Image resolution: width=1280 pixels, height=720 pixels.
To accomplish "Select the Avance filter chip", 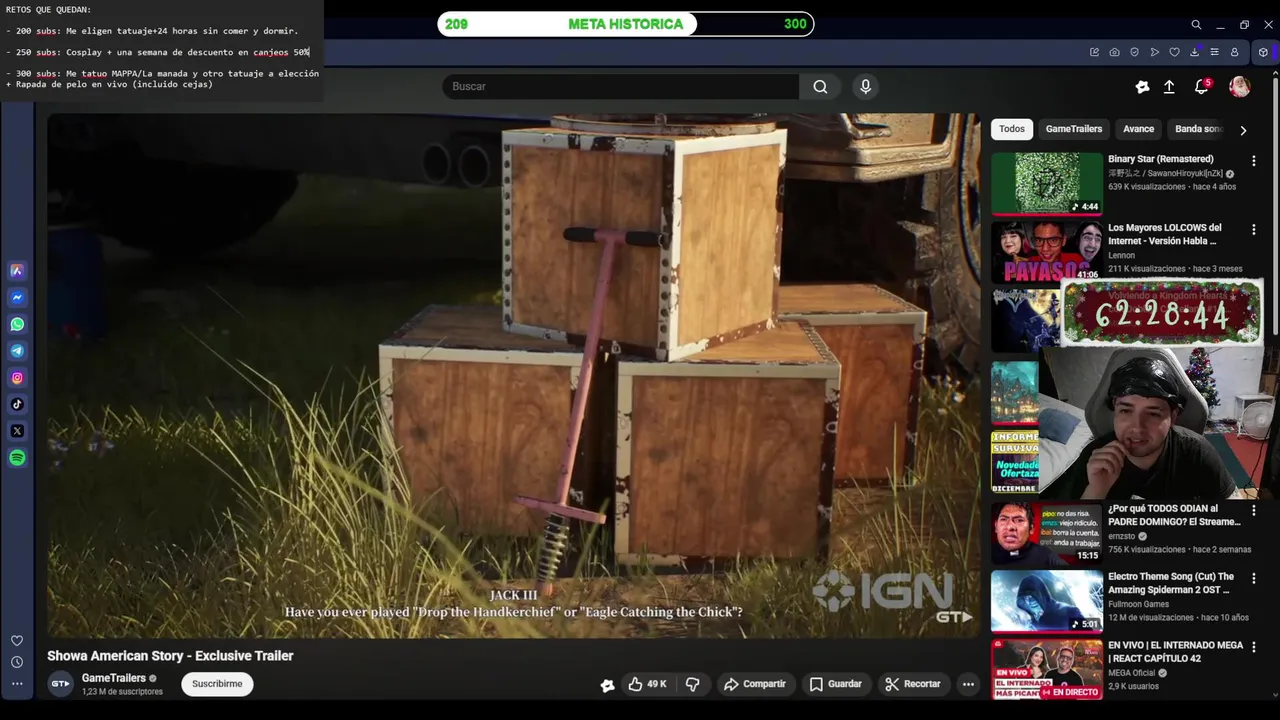I will click(x=1138, y=129).
